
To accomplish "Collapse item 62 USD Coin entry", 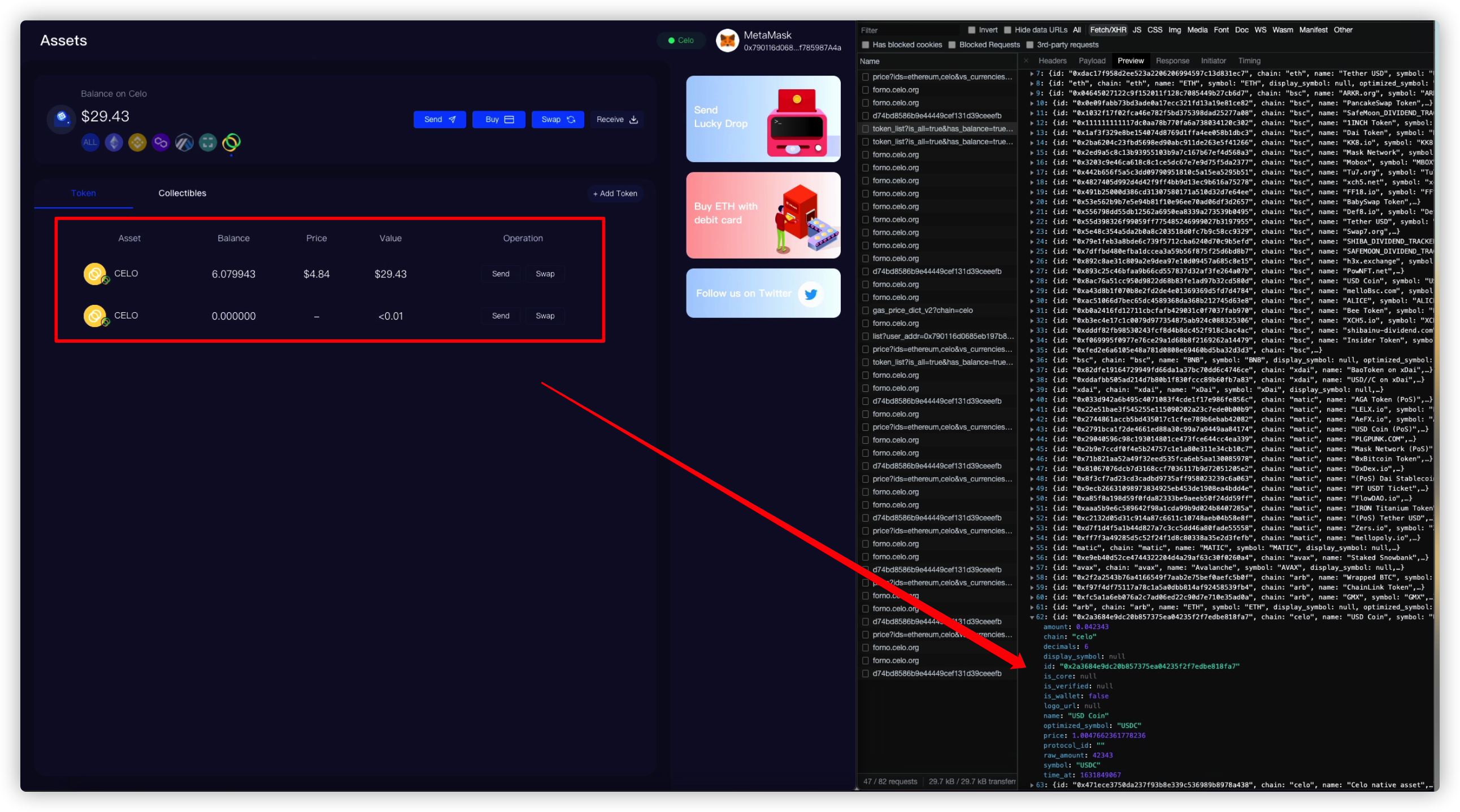I will point(1032,617).
